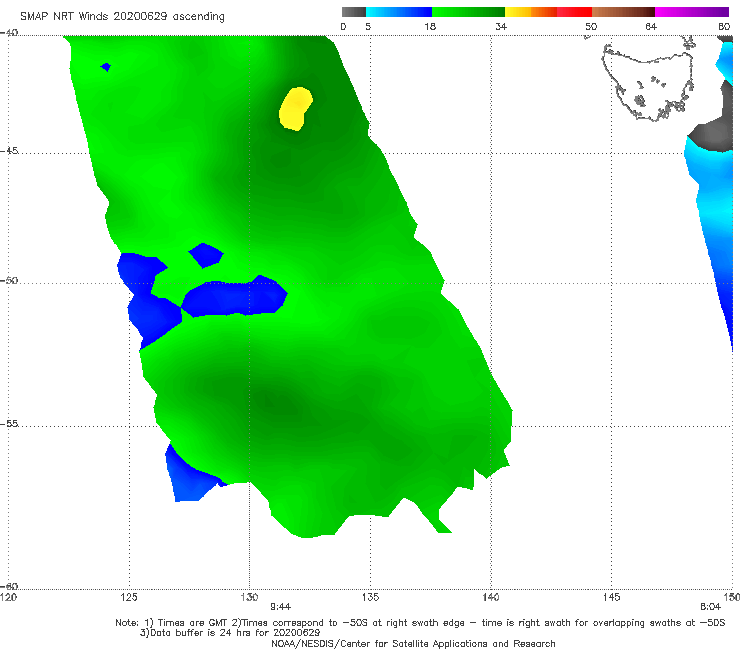Image resolution: width=740 pixels, height=650 pixels.
Task: Click the magenta-purple 64-80 knot segment of the color bar
Action: pyautogui.click(x=692, y=12)
